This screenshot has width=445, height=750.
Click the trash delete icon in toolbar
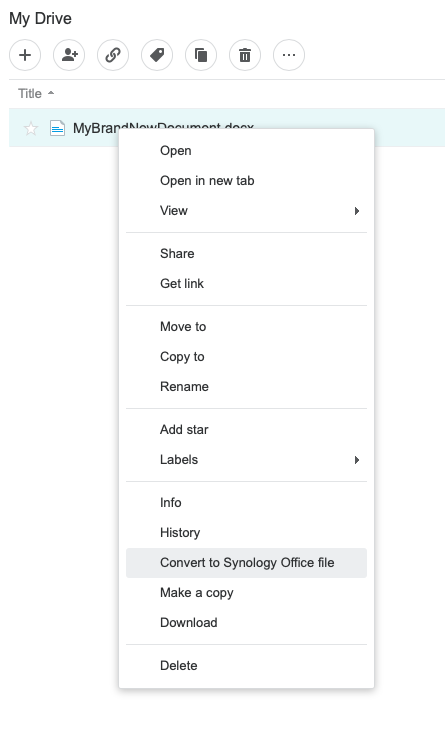245,55
